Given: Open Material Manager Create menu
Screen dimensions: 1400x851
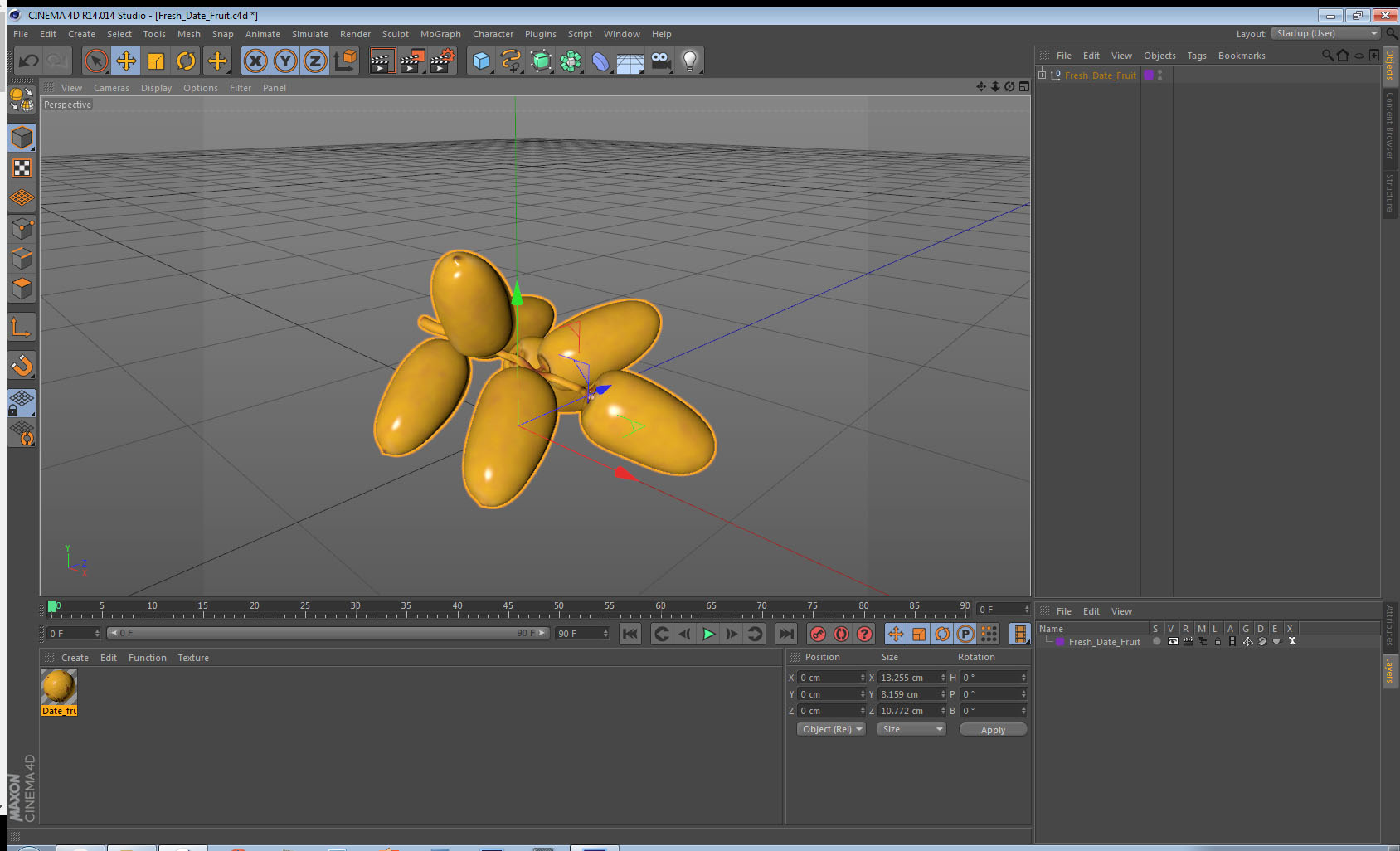Looking at the screenshot, I should pyautogui.click(x=75, y=658).
